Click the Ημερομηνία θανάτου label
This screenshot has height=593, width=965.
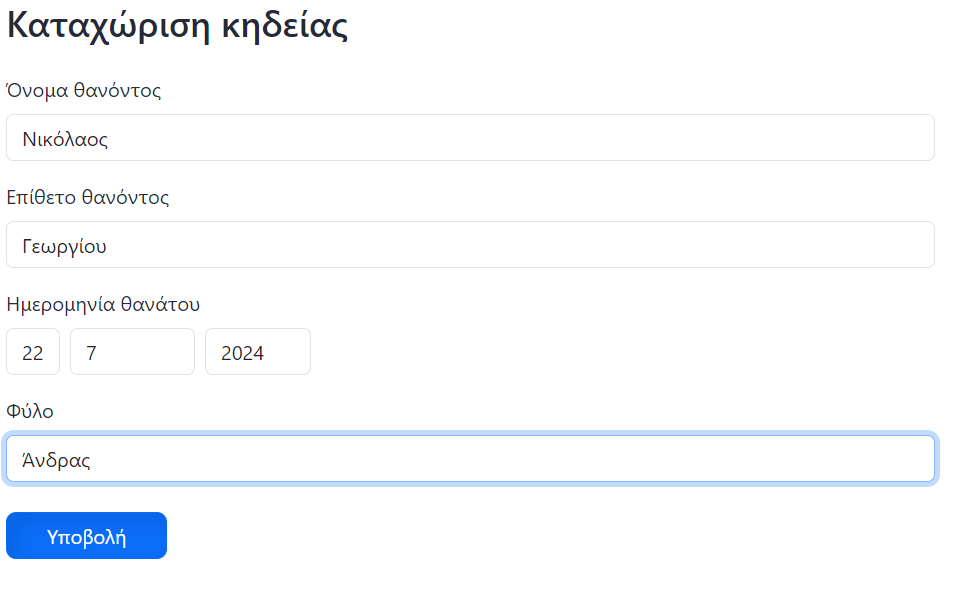point(103,305)
